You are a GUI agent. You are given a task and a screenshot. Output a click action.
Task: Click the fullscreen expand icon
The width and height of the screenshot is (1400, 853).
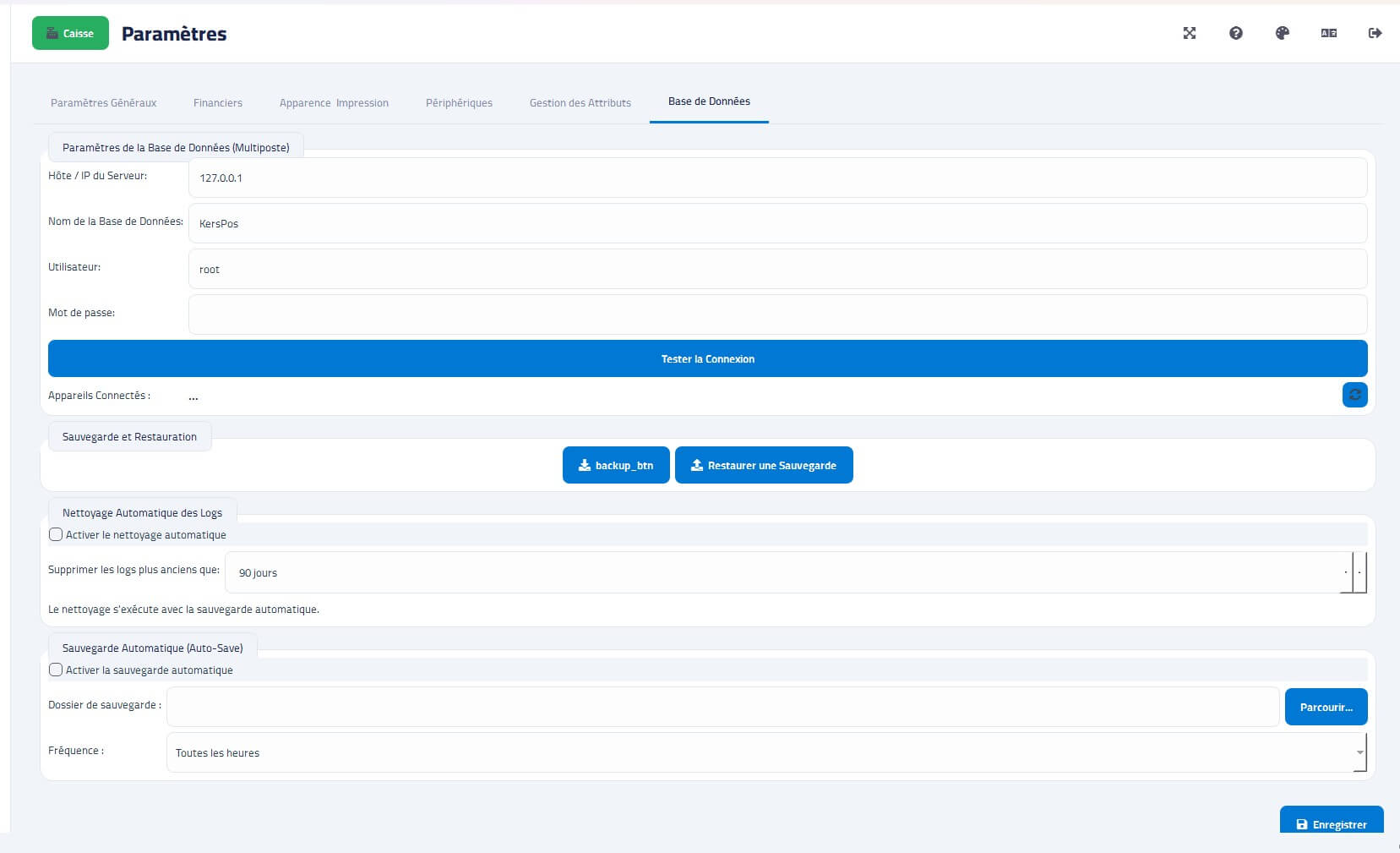[1189, 33]
